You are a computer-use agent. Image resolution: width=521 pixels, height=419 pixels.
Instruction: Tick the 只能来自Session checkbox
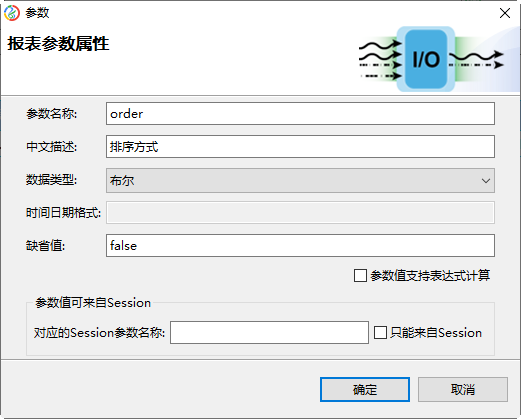(x=380, y=332)
